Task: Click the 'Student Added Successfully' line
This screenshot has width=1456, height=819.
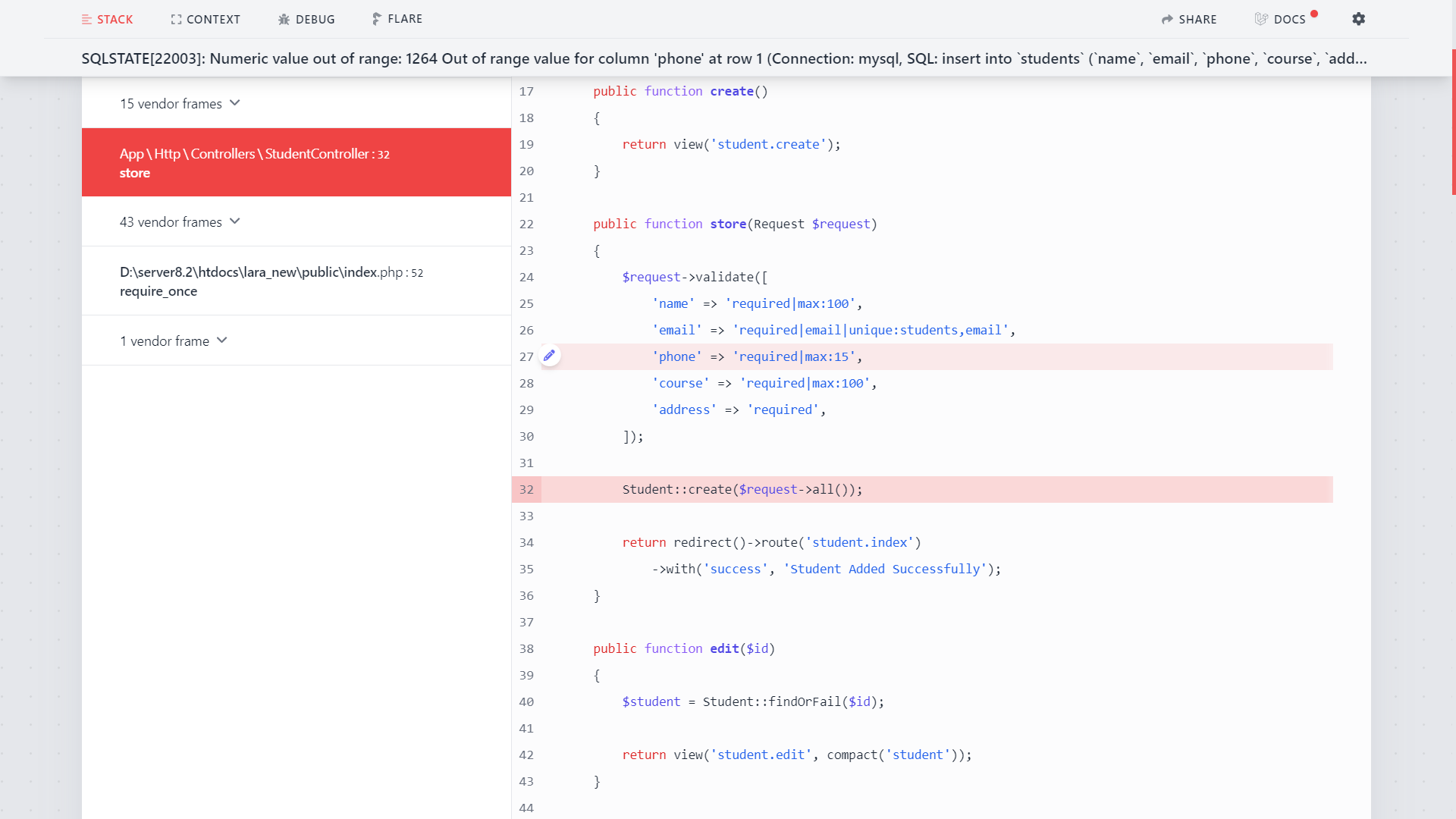Action: [827, 569]
